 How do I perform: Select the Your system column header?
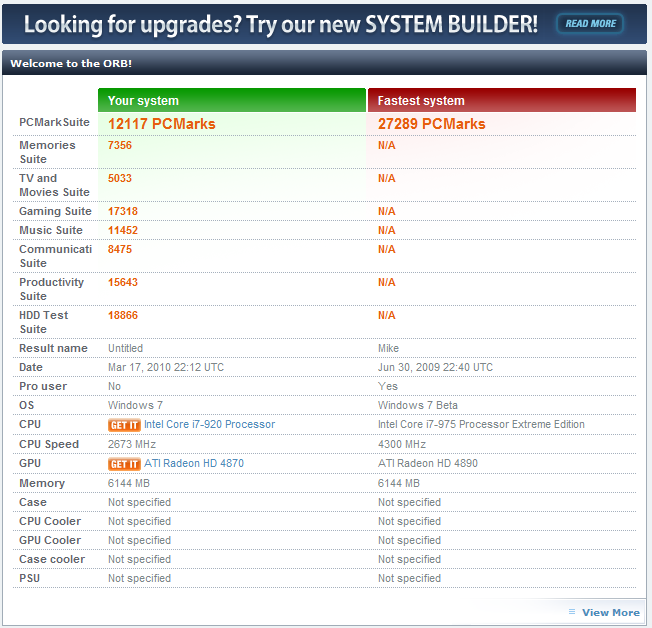[232, 100]
